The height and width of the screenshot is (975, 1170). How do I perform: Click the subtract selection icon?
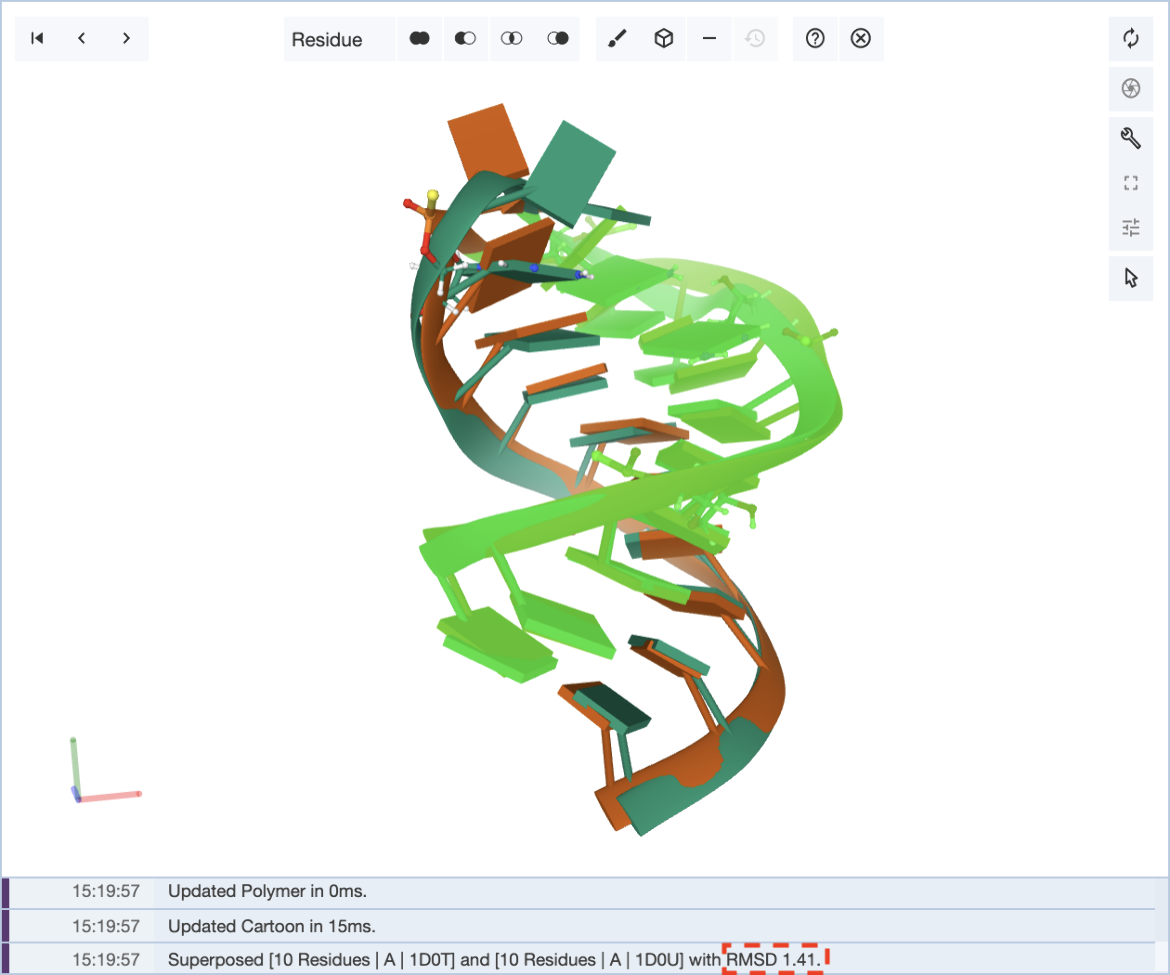465,39
